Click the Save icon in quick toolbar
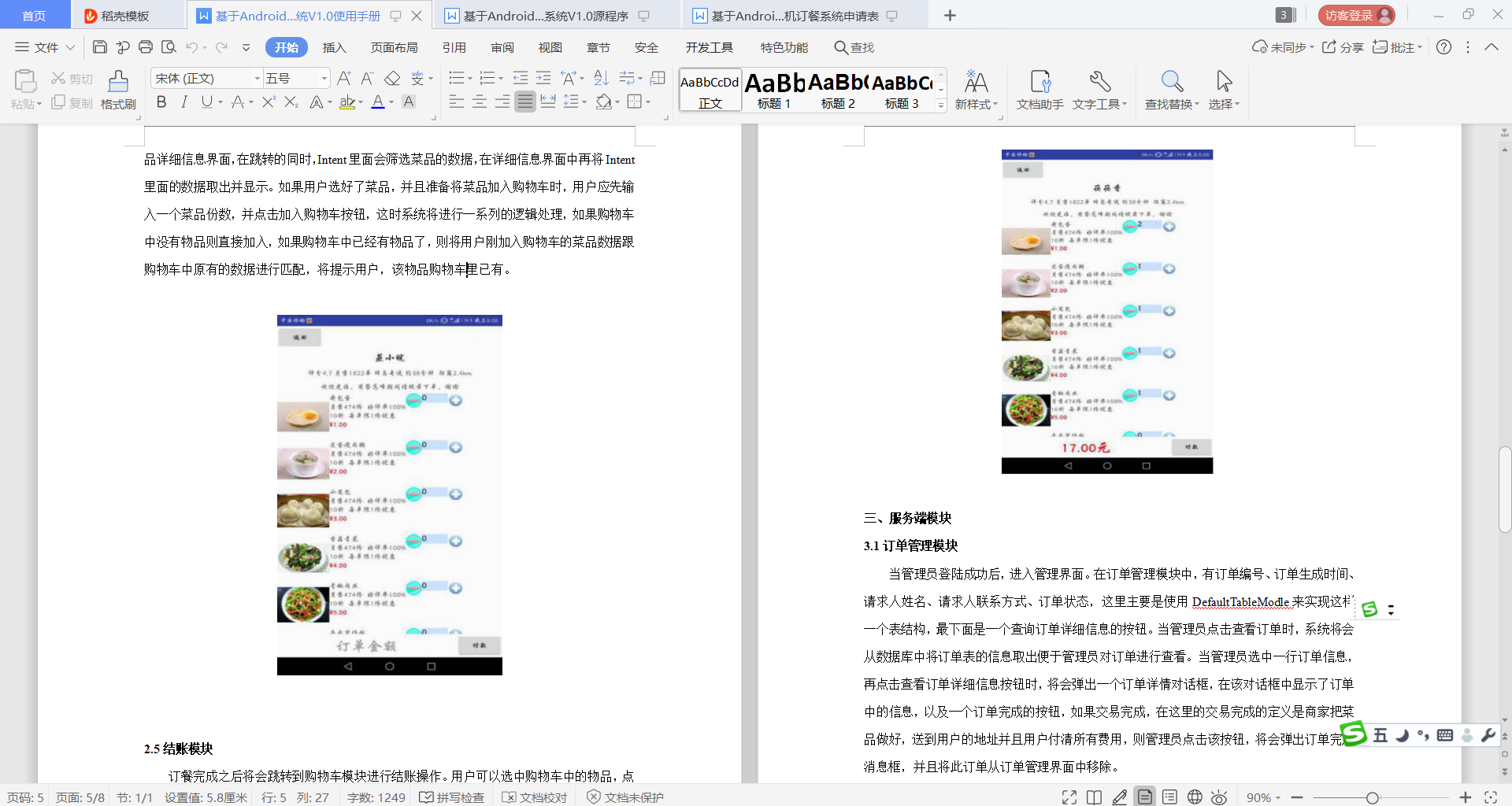The image size is (1512, 806). click(100, 47)
